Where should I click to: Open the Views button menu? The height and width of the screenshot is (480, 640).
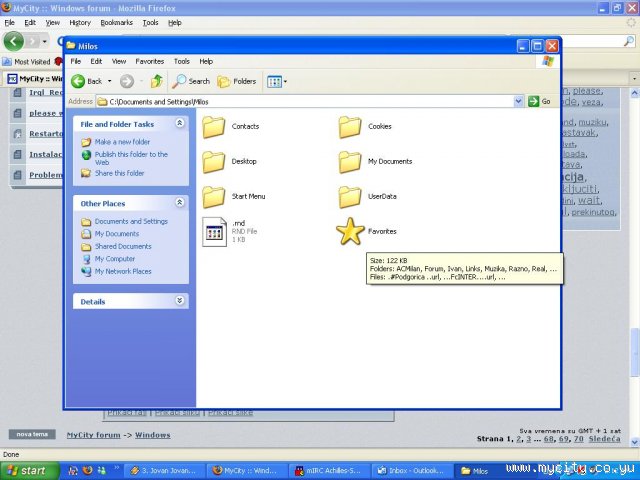(x=277, y=82)
